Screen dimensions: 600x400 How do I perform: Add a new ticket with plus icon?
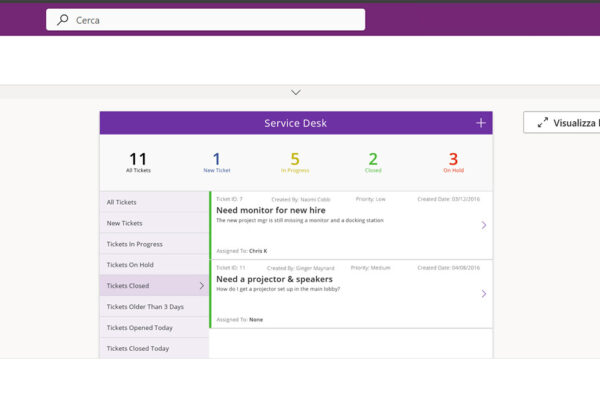[481, 123]
